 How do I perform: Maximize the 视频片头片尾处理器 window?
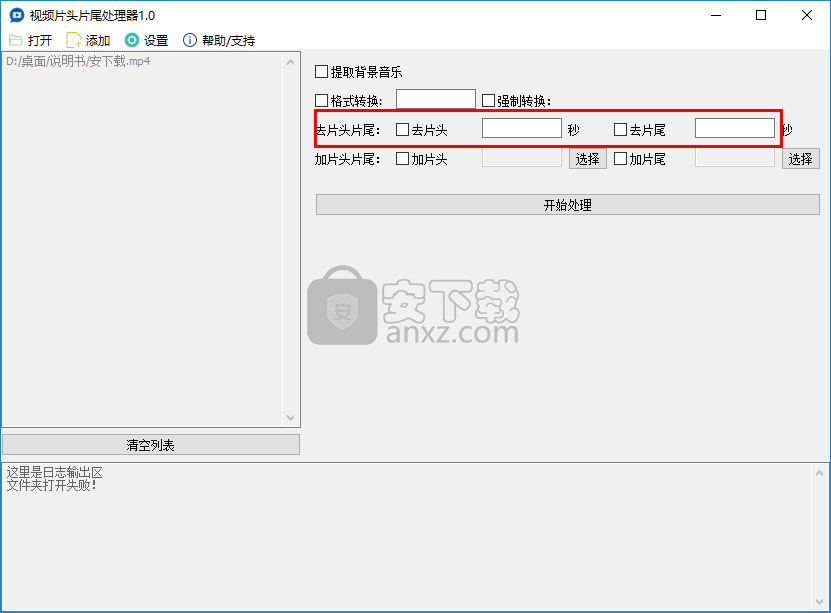coord(761,15)
